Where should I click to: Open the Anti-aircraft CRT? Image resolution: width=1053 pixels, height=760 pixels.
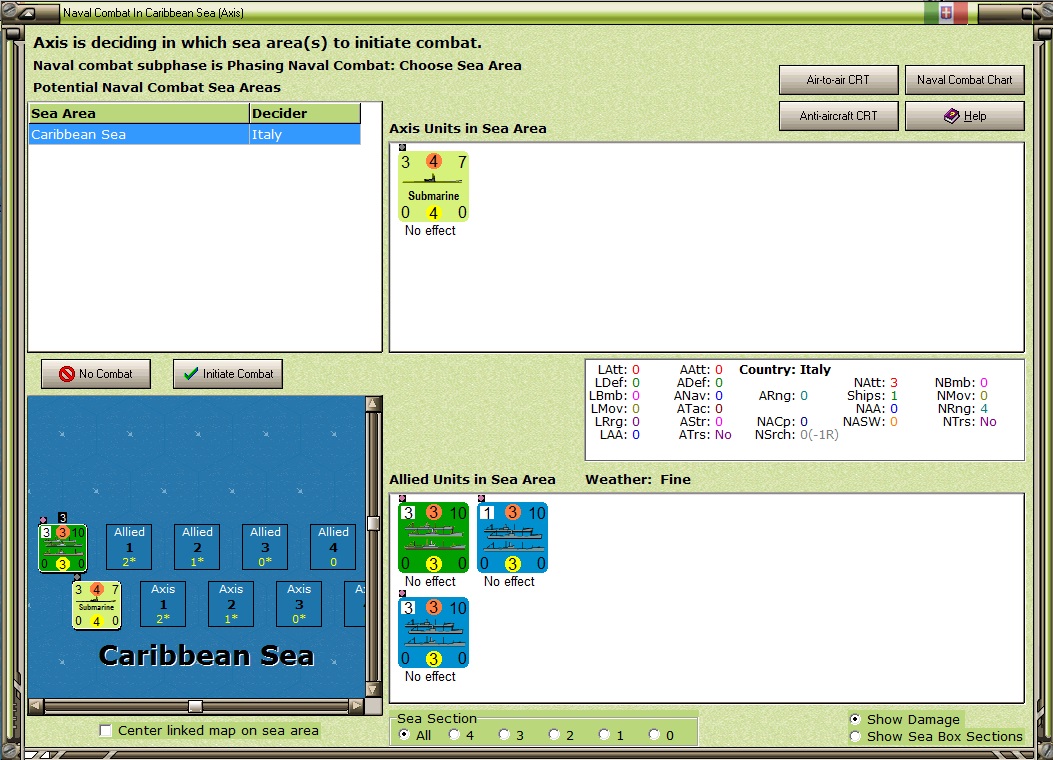pos(838,116)
